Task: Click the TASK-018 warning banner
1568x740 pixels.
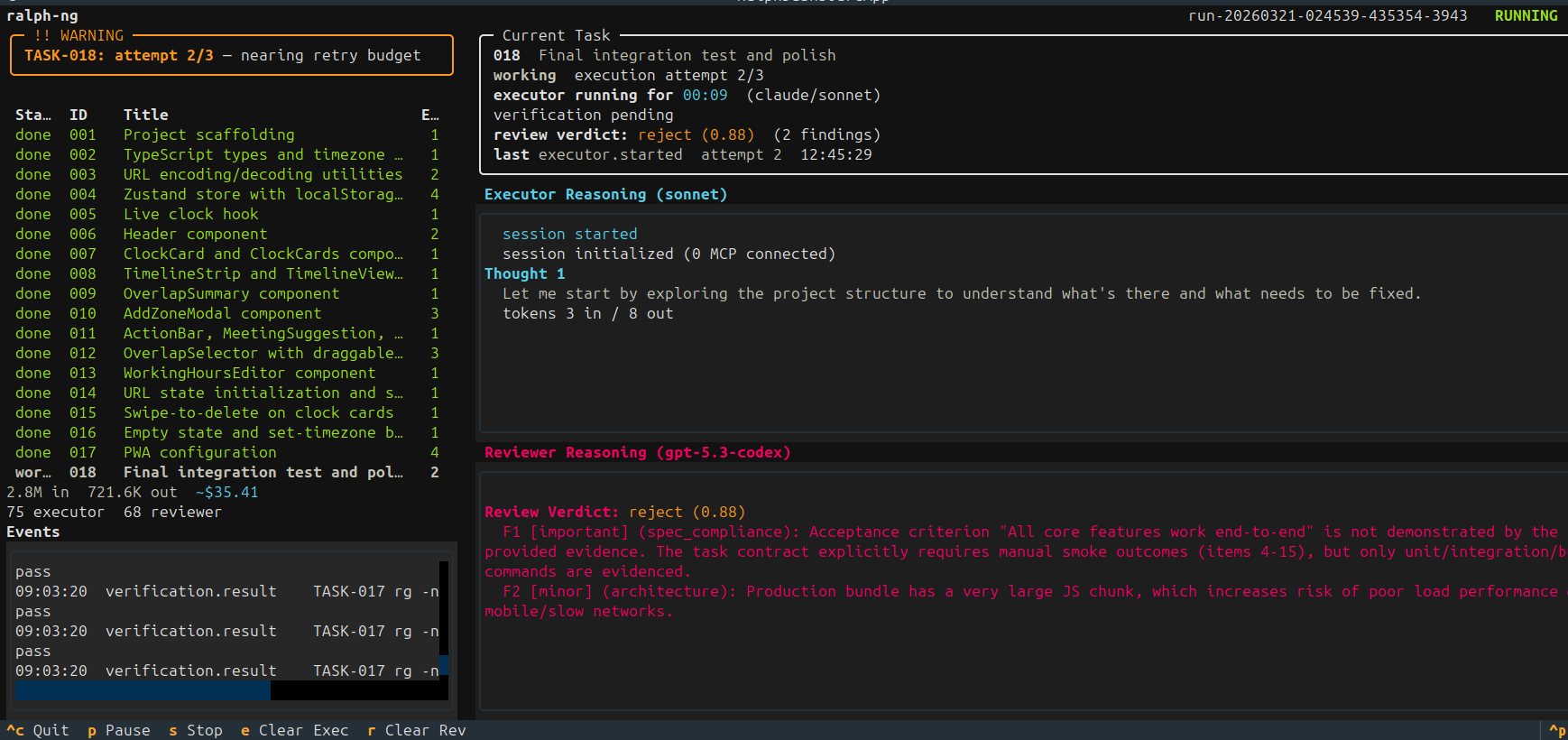Action: (x=231, y=55)
